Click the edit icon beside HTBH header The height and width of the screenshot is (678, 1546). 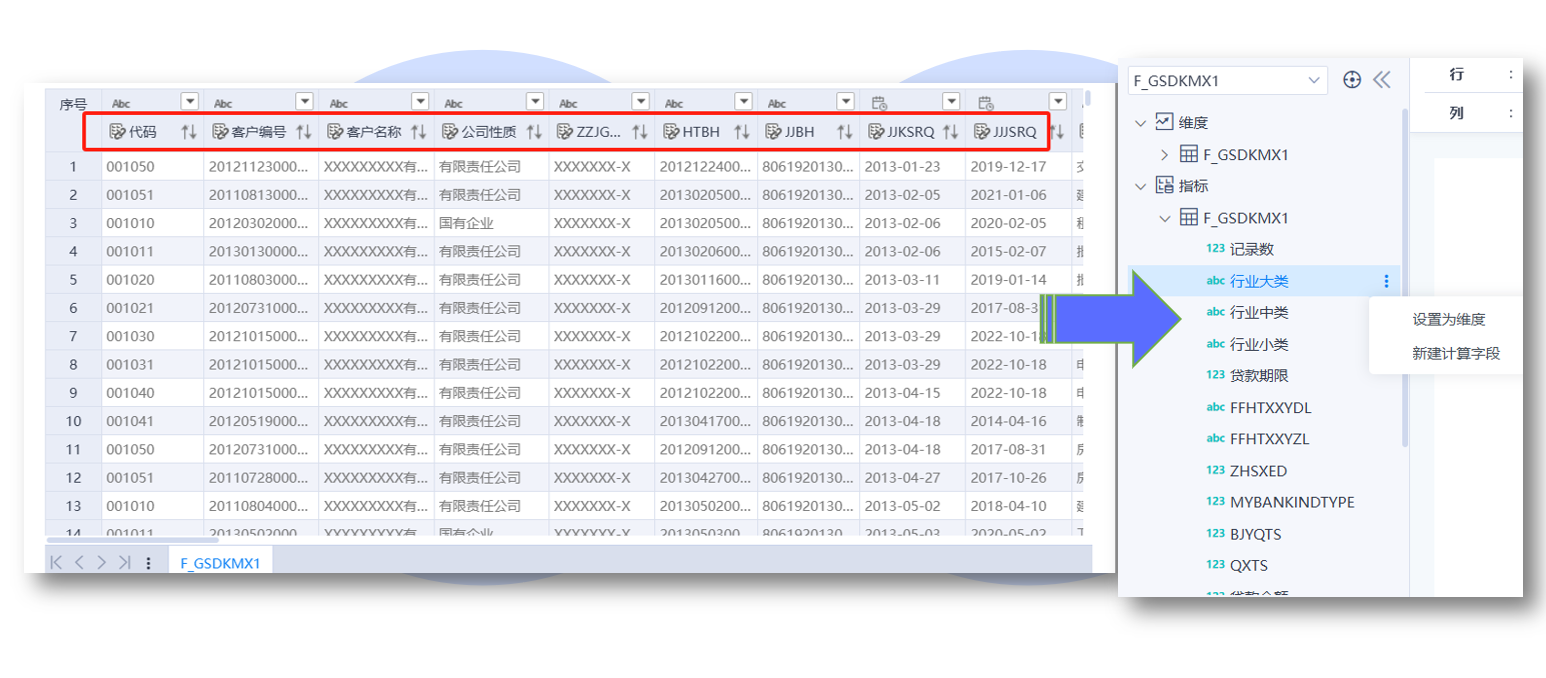pos(670,131)
